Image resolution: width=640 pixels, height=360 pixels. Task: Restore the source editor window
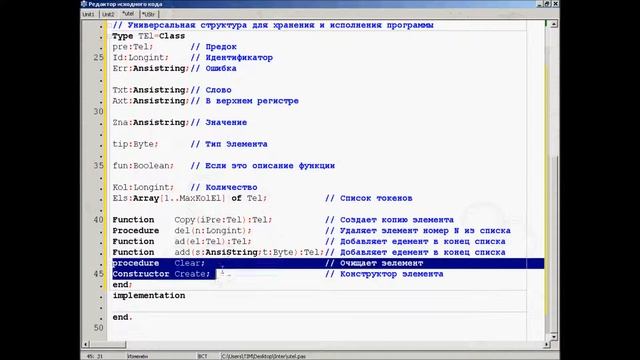point(547,4)
